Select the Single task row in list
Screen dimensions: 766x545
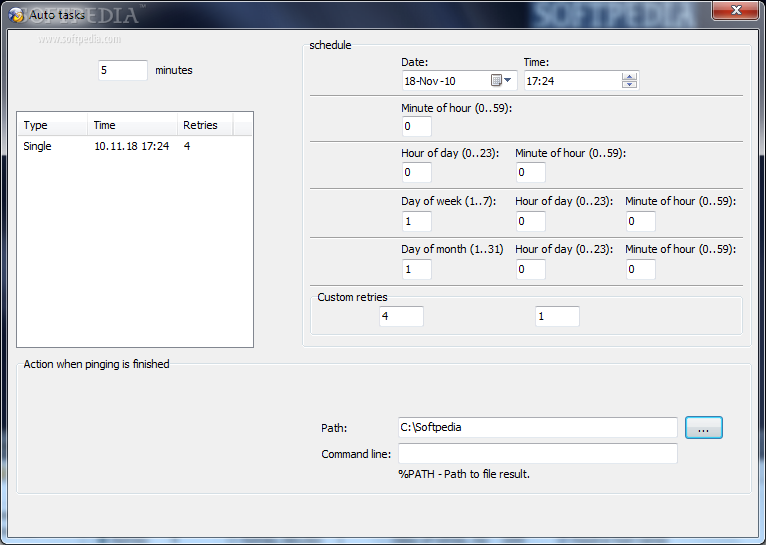(x=135, y=146)
